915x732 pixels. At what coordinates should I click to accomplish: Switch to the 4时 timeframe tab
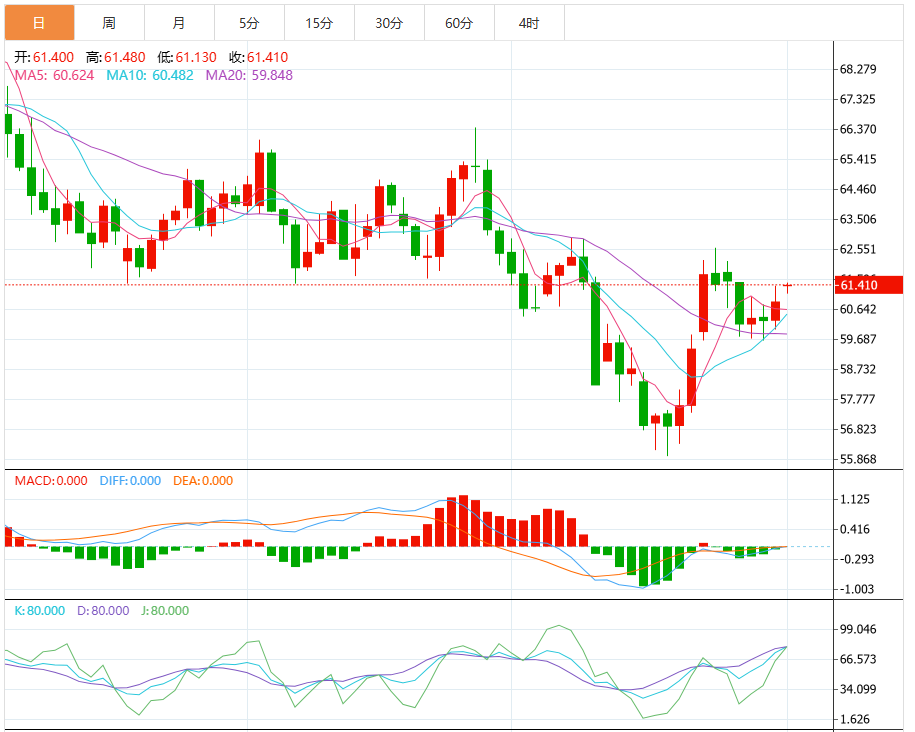(x=529, y=22)
